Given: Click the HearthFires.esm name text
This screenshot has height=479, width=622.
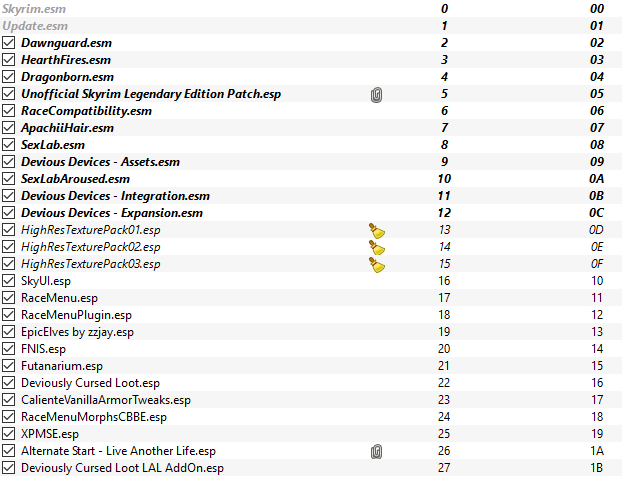Looking at the screenshot, I should pyautogui.click(x=66, y=60).
